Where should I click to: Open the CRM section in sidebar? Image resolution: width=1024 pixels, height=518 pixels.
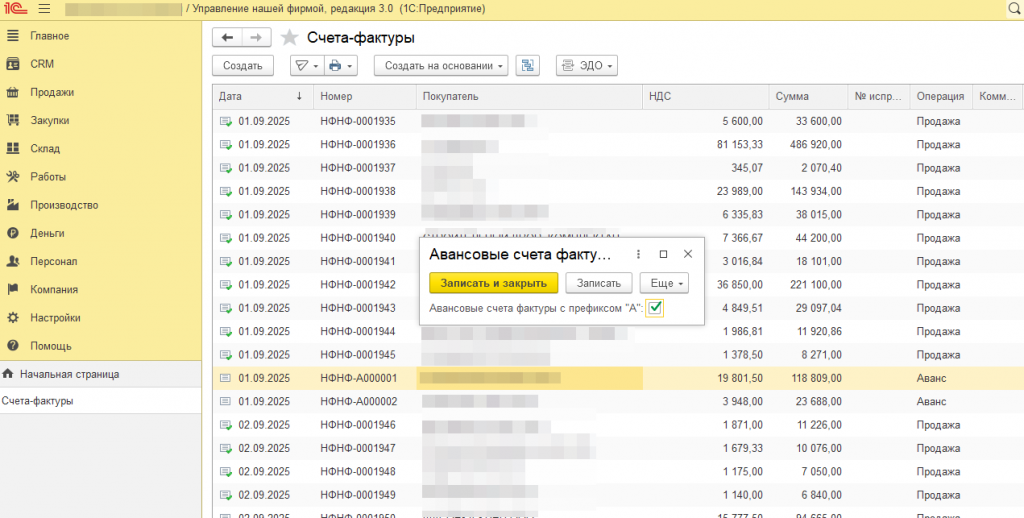(42, 64)
